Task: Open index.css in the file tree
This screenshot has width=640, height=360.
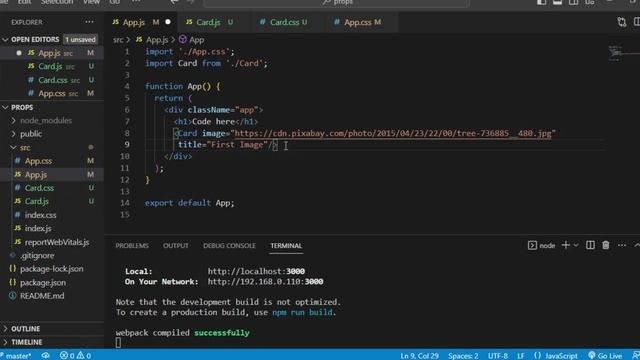Action: point(52,215)
